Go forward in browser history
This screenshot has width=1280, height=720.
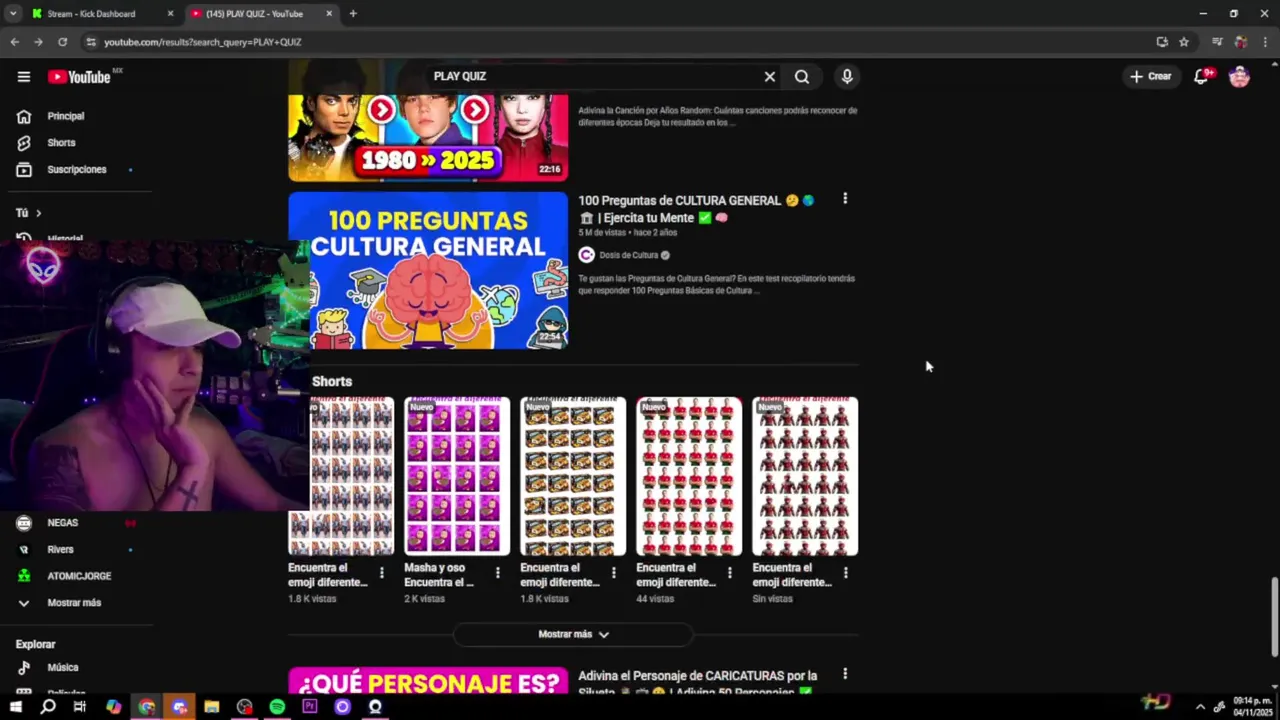tap(38, 42)
